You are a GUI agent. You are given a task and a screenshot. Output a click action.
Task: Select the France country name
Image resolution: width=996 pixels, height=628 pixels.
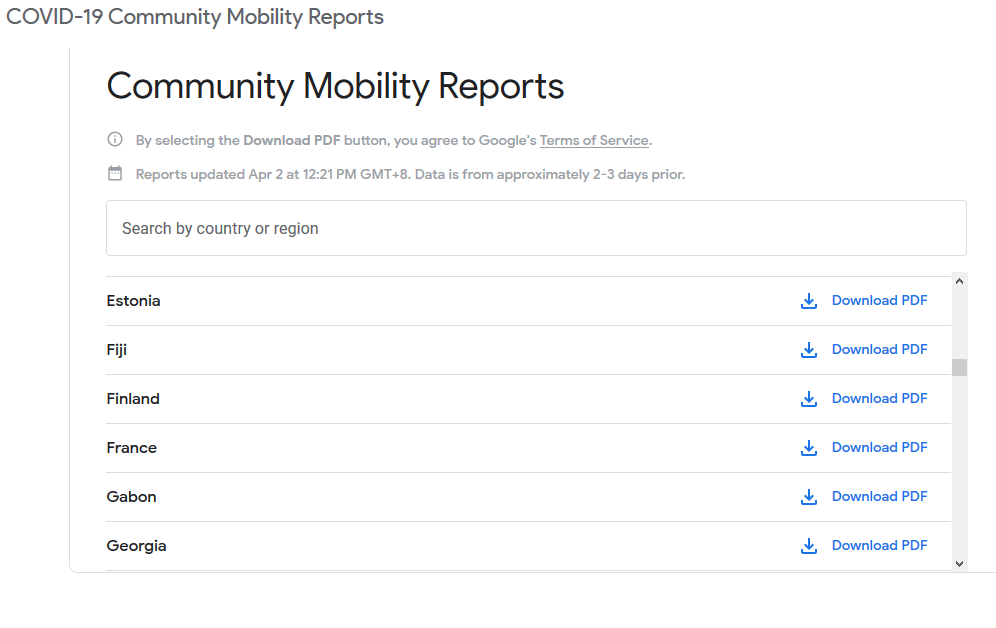[x=132, y=448]
